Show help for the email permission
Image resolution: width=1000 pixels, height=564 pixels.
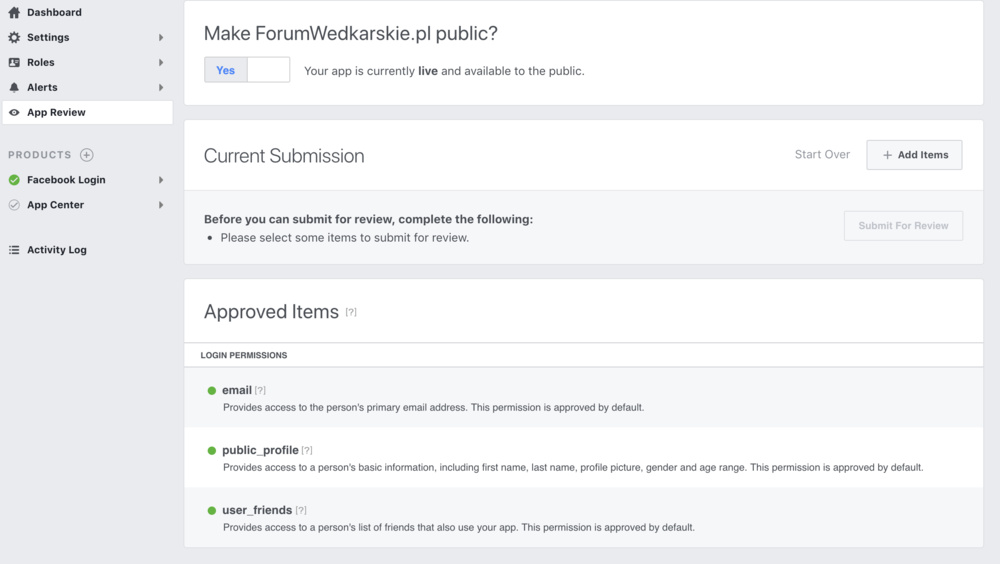click(260, 390)
